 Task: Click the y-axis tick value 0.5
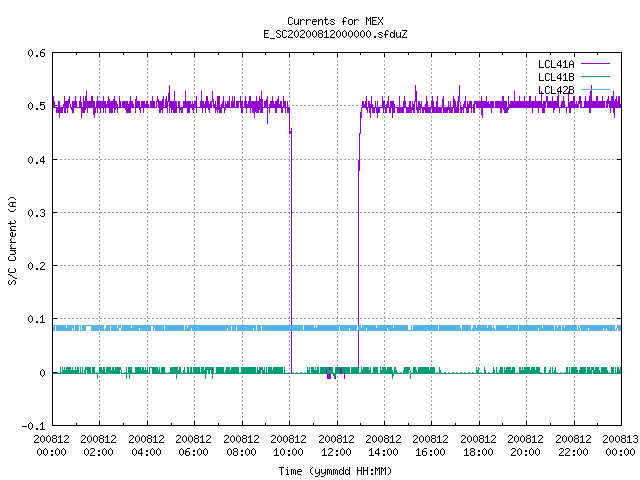point(36,106)
